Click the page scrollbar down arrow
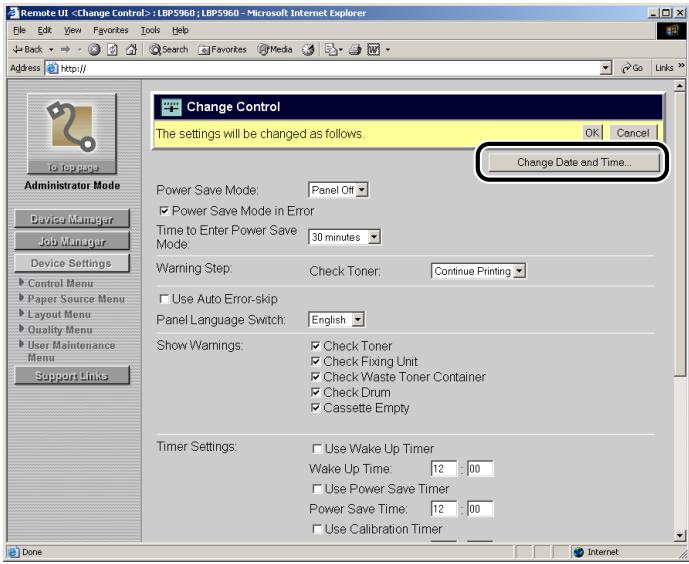689x564 pixels. [680, 536]
